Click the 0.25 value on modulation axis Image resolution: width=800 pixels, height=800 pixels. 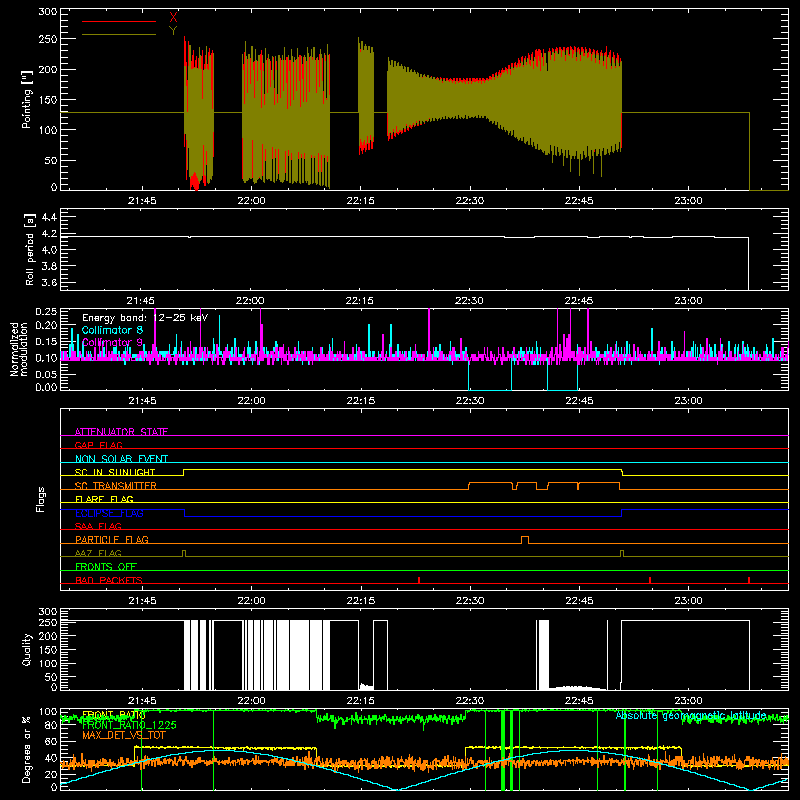[46, 312]
